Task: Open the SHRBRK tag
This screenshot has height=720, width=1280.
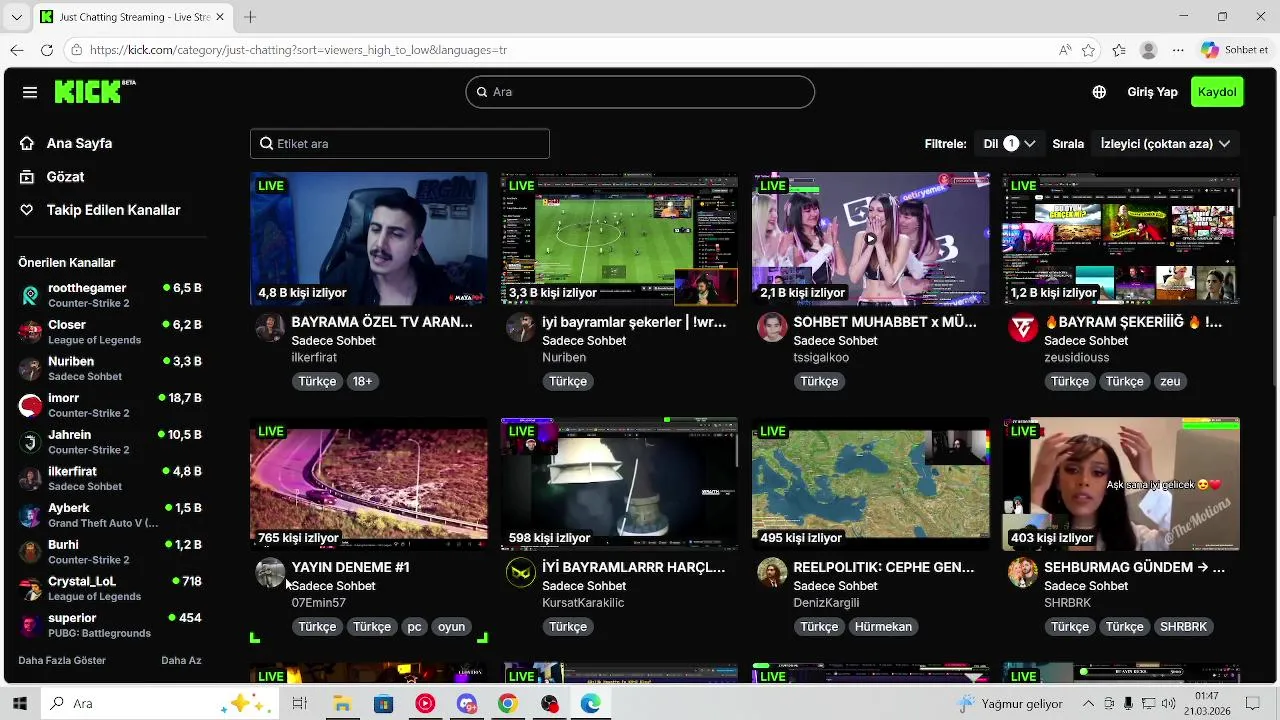Action: (1184, 627)
